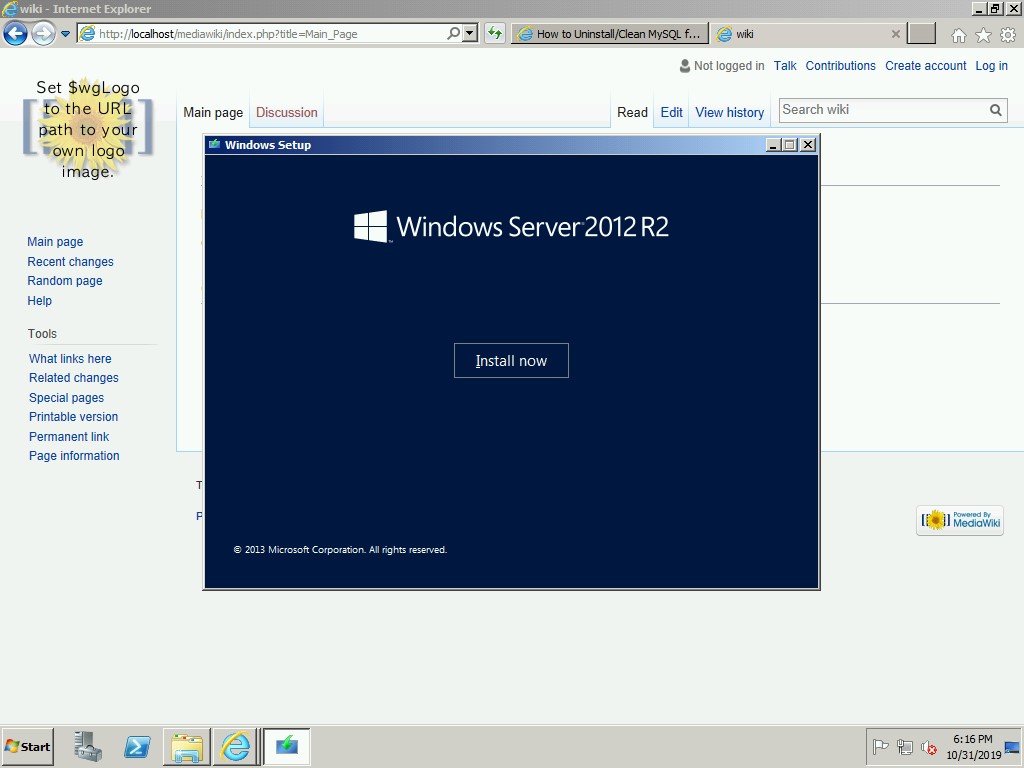This screenshot has width=1024, height=768.
Task: Maximize the Windows Setup window
Action: (790, 145)
